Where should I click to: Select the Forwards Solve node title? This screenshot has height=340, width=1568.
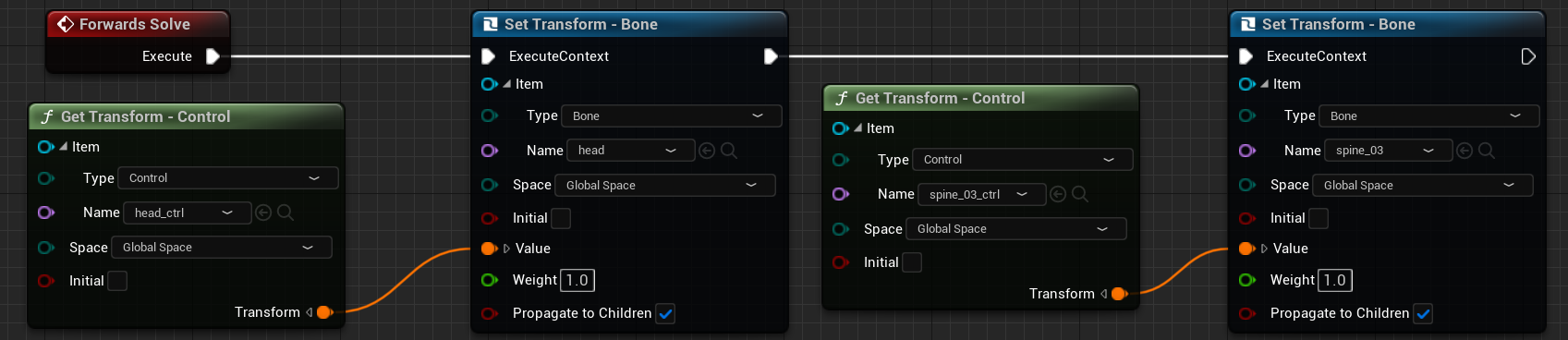tap(135, 24)
